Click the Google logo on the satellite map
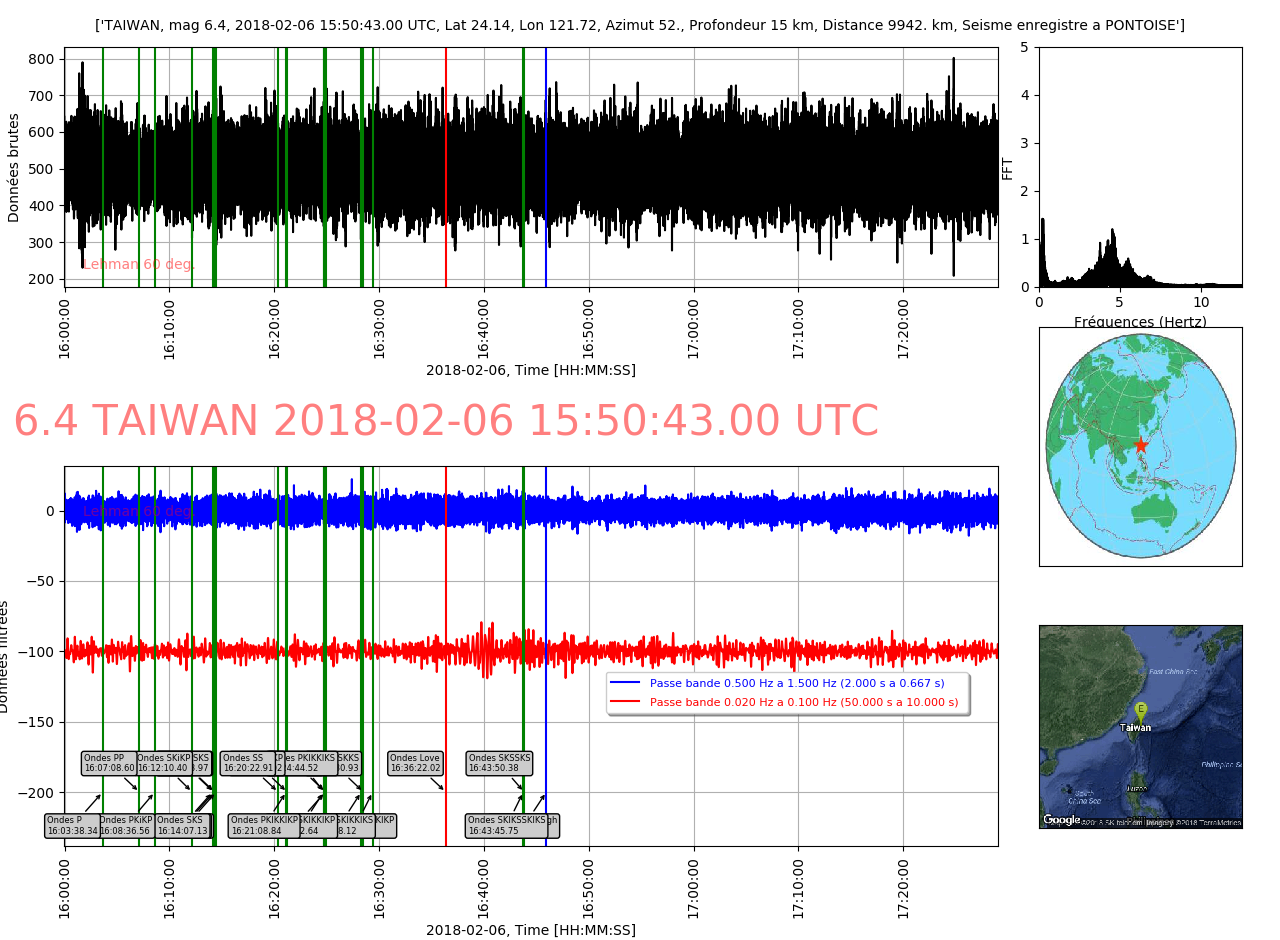 click(x=1062, y=820)
